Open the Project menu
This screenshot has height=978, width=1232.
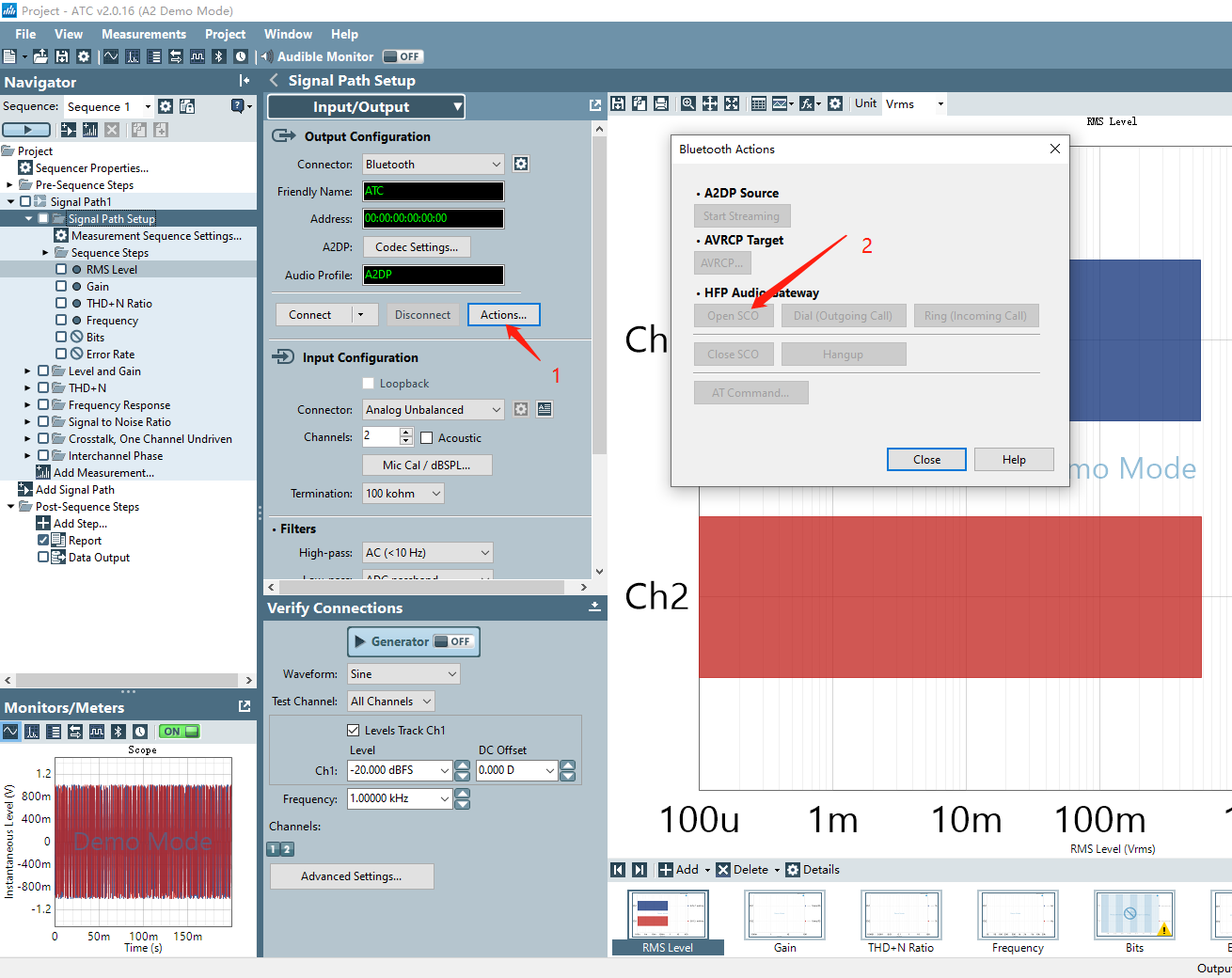click(226, 34)
